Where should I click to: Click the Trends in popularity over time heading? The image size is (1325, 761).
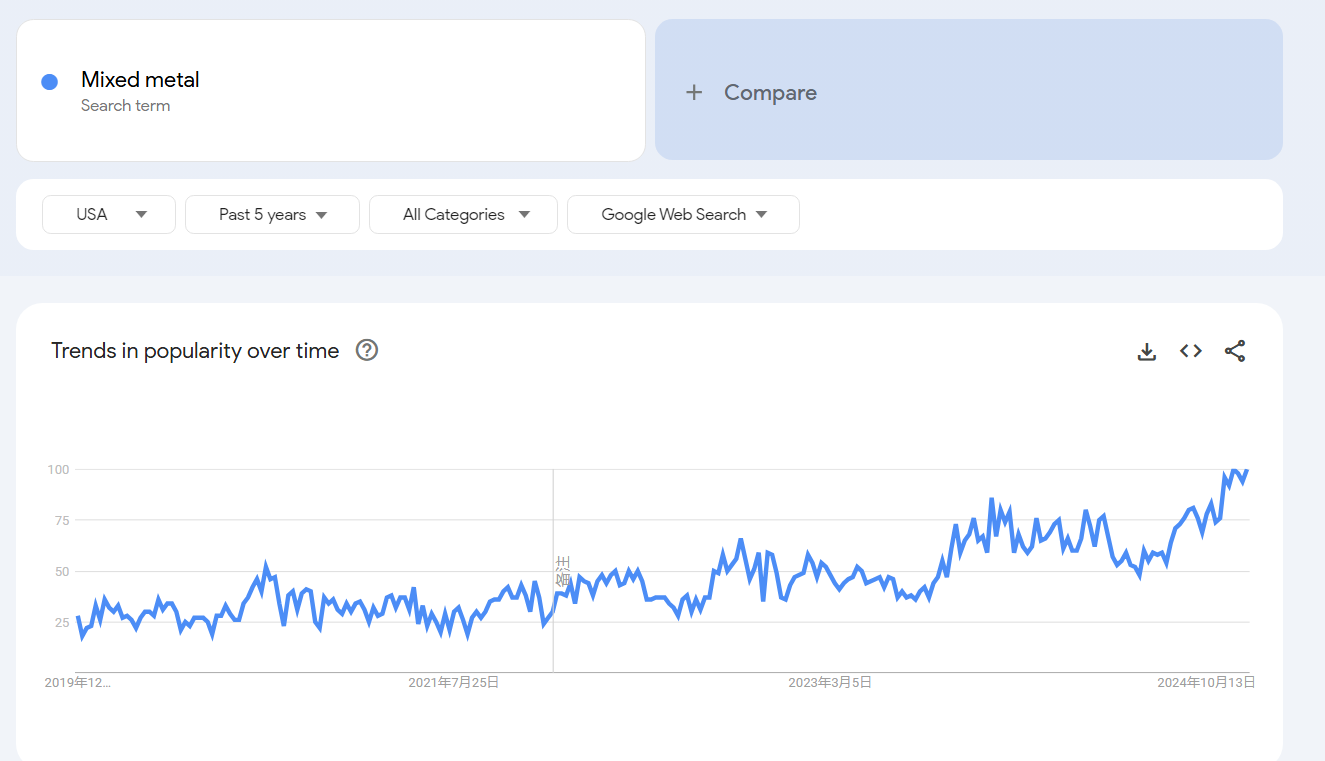[x=195, y=351]
